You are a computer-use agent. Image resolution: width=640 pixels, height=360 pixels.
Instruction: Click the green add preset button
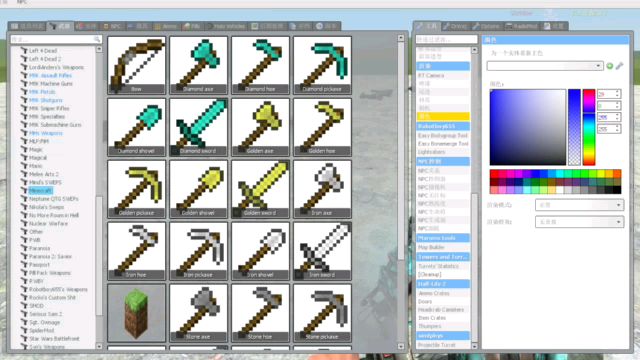(610, 66)
